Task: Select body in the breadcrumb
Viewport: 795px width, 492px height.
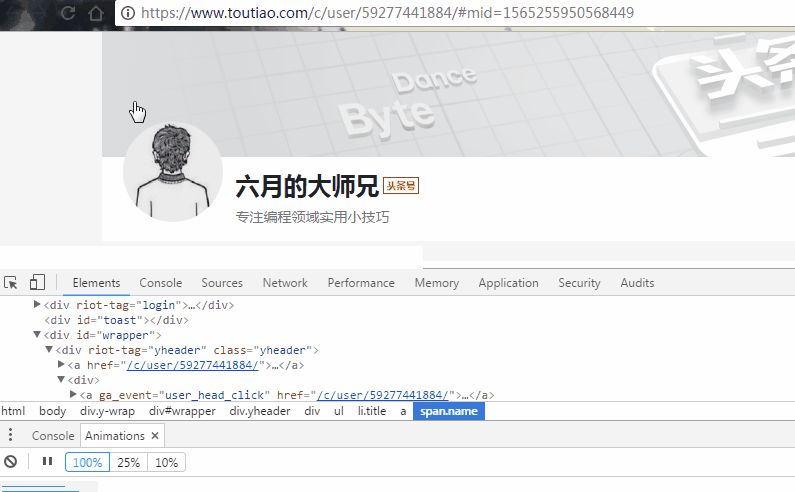Action: [x=53, y=411]
